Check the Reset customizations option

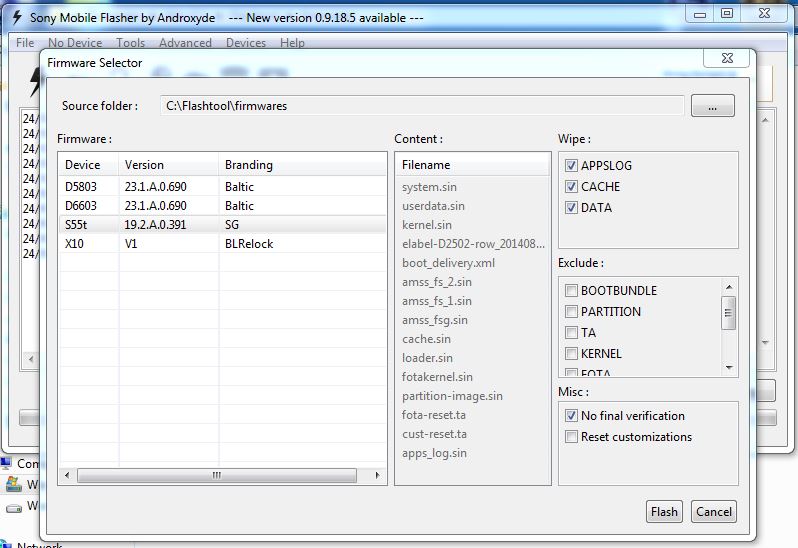tap(572, 437)
